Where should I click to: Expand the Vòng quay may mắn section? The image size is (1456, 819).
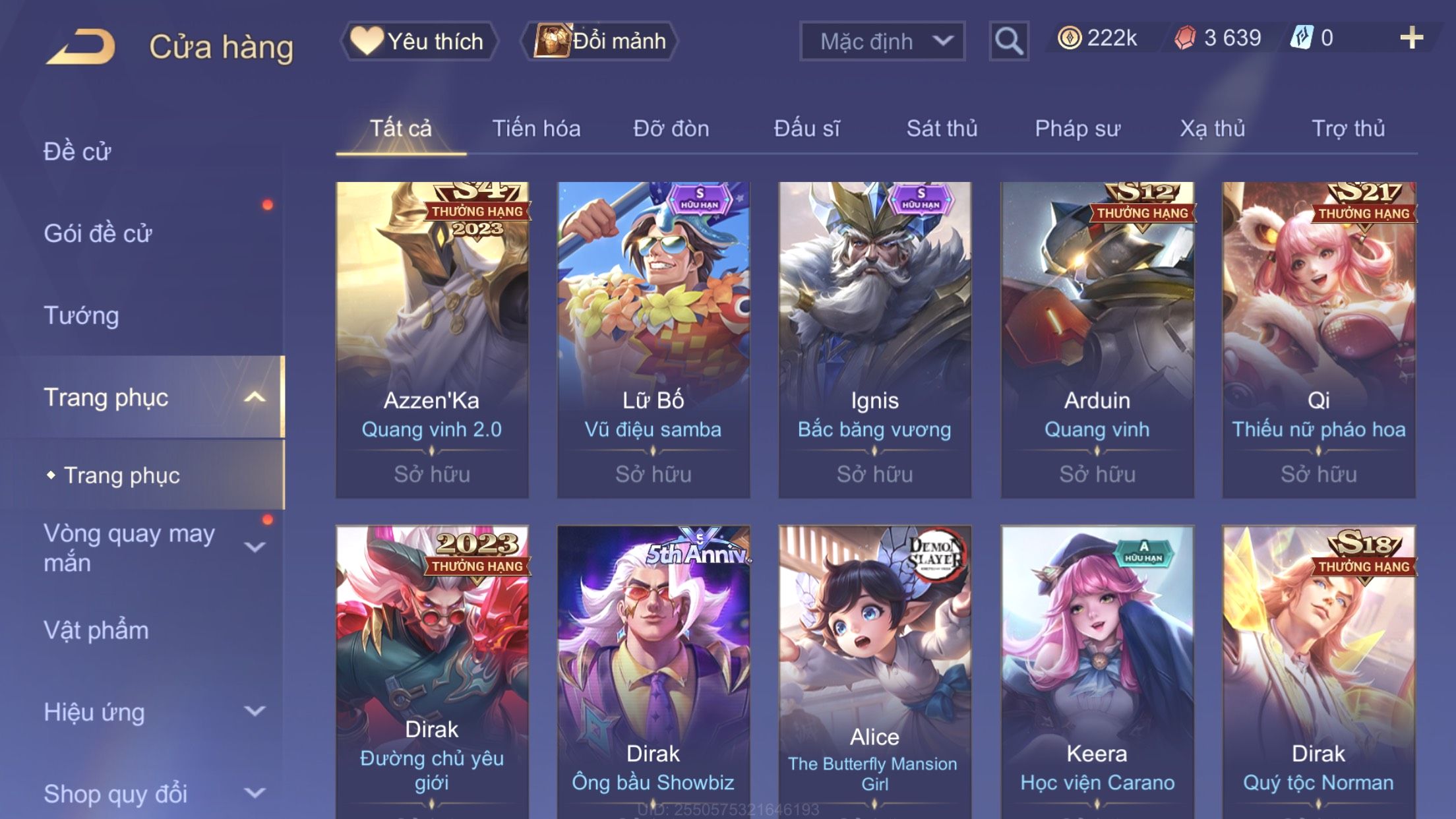255,547
